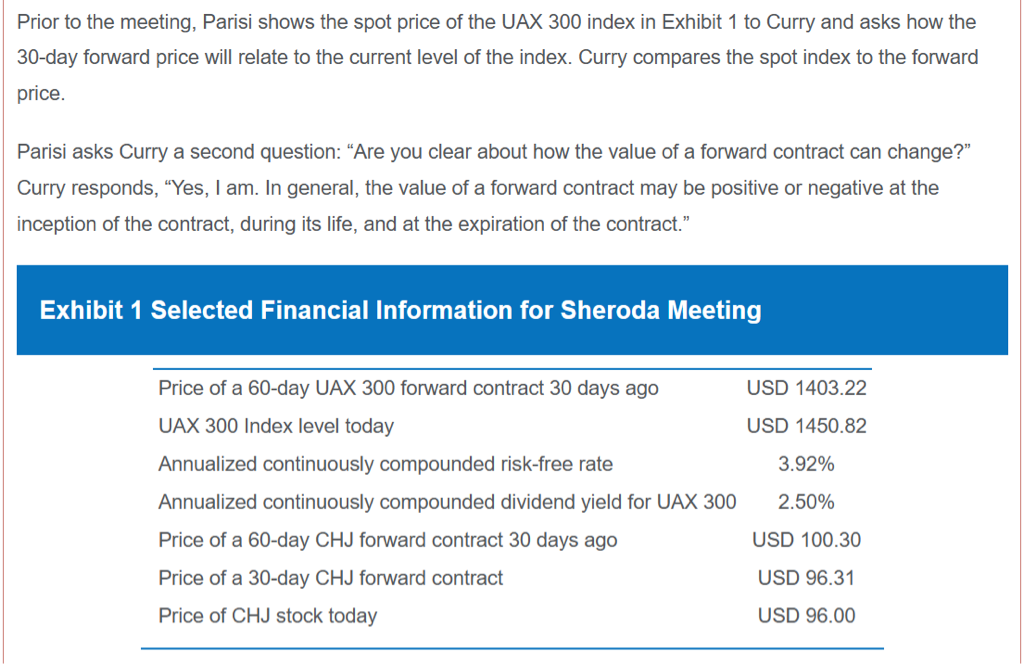Click the USD 96.00 value

(806, 616)
